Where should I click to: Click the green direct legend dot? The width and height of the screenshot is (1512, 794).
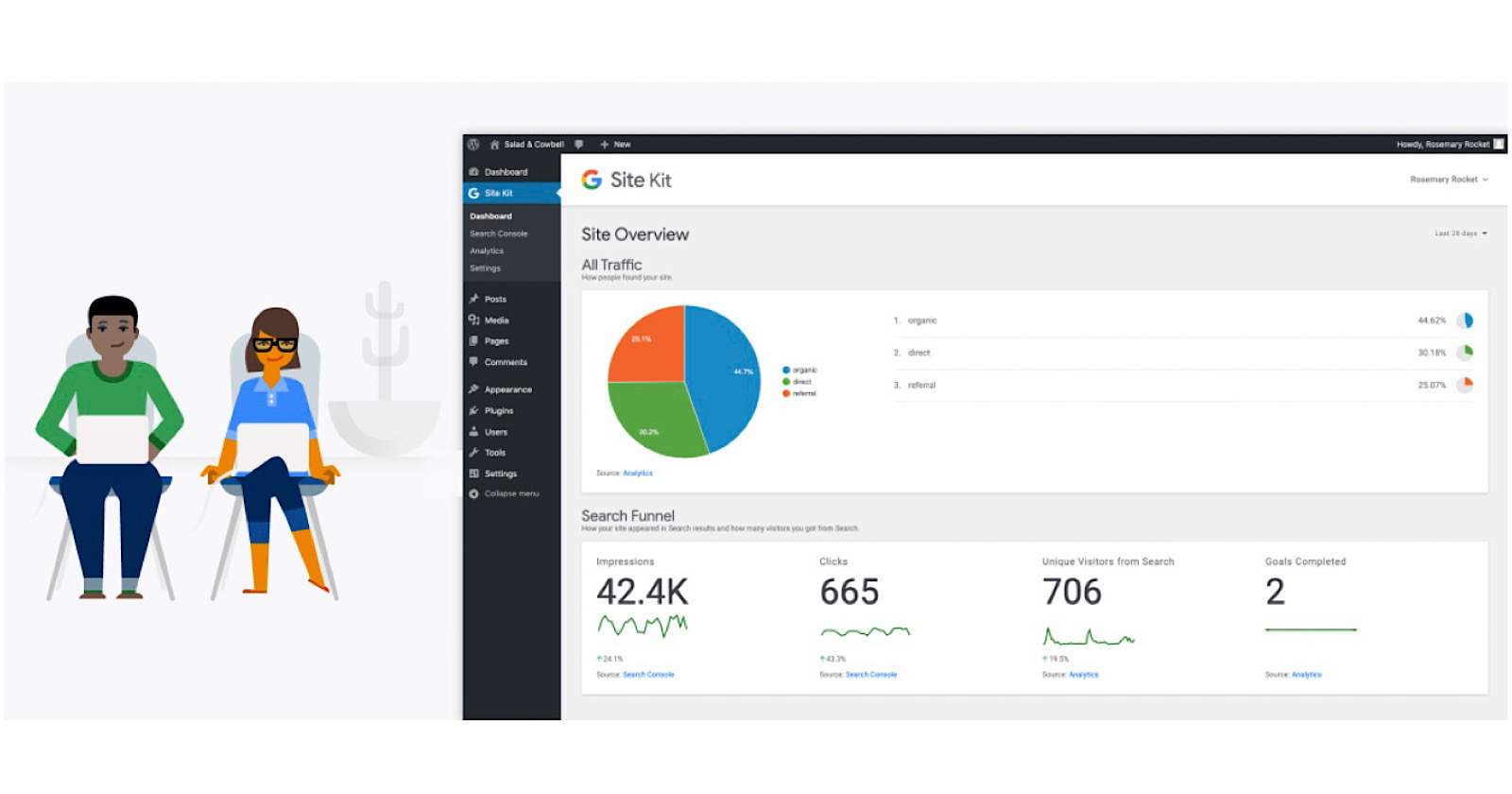click(x=786, y=382)
